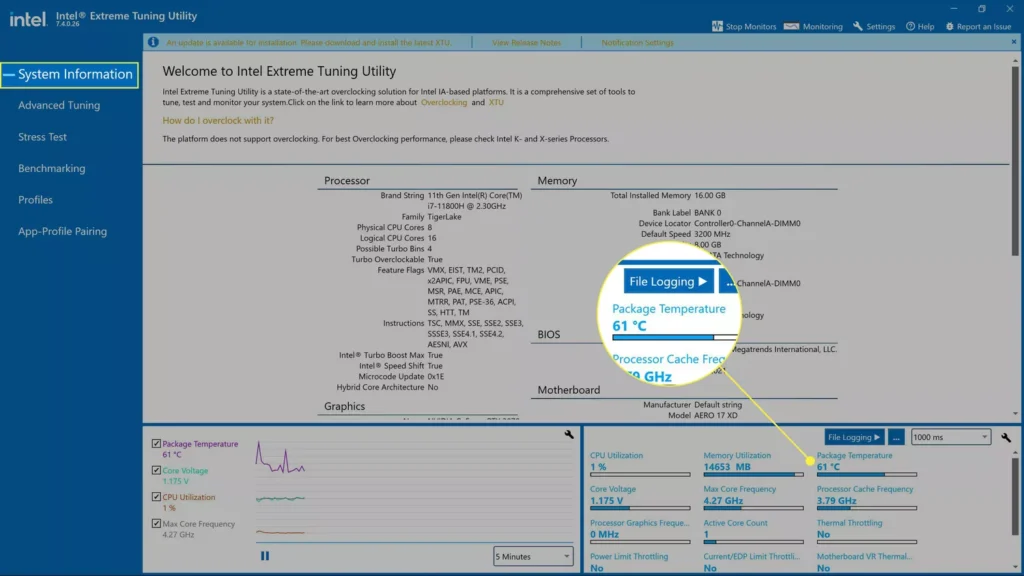Click Package Temperature monitor bar
1024x576 pixels.
pyautogui.click(x=867, y=475)
